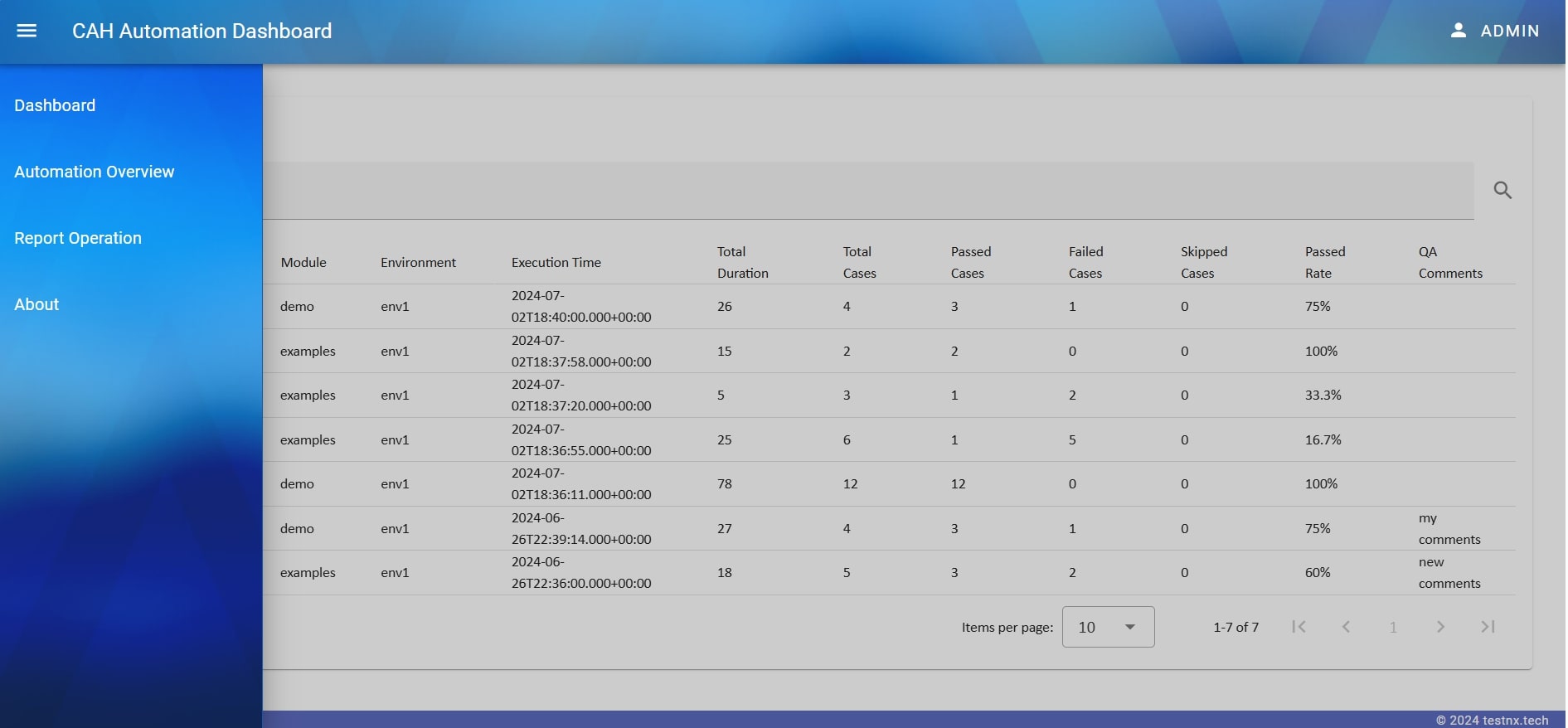Jump to the last page of results
Viewport: 1568px width, 728px height.
coord(1488,627)
